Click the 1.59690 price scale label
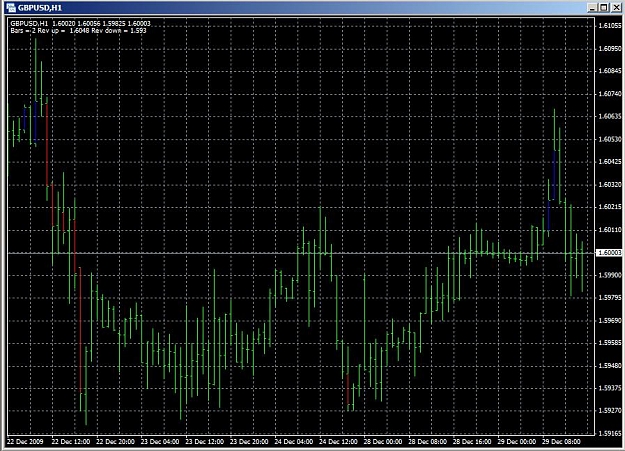This screenshot has width=625, height=451. [610, 321]
